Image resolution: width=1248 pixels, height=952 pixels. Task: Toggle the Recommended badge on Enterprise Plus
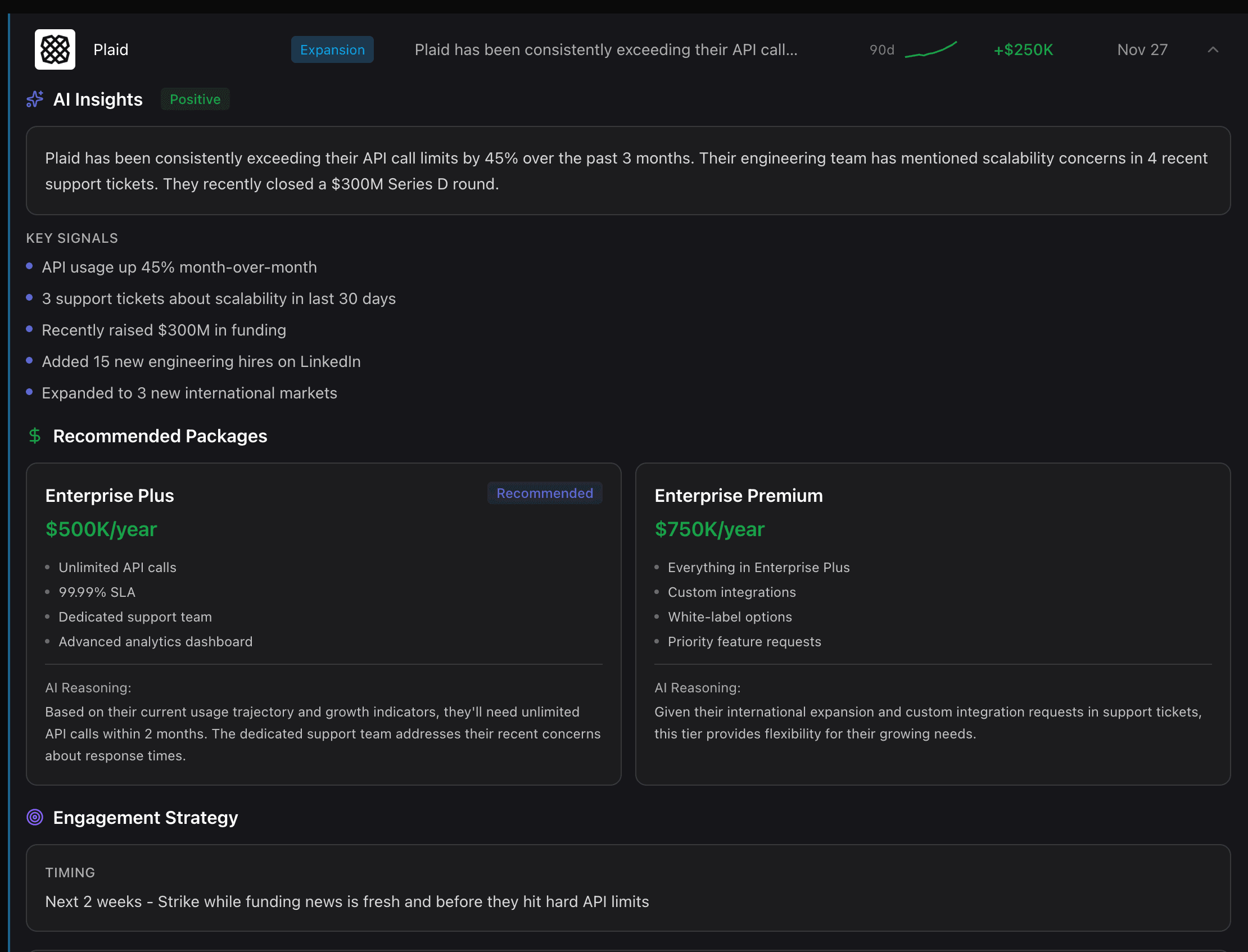coord(544,492)
